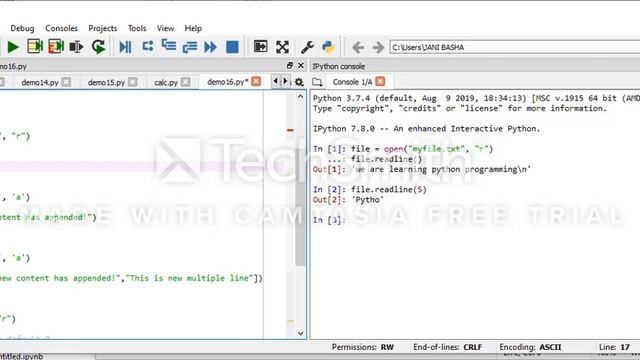Click the working directory path field

coord(514,47)
